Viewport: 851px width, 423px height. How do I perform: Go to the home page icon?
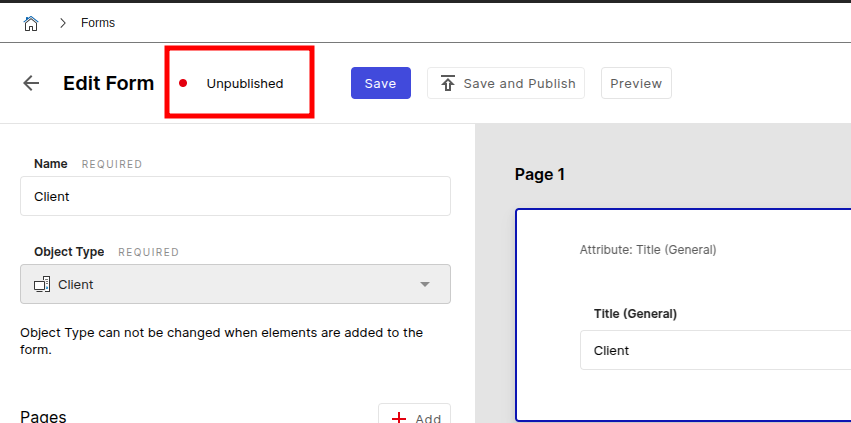click(31, 23)
